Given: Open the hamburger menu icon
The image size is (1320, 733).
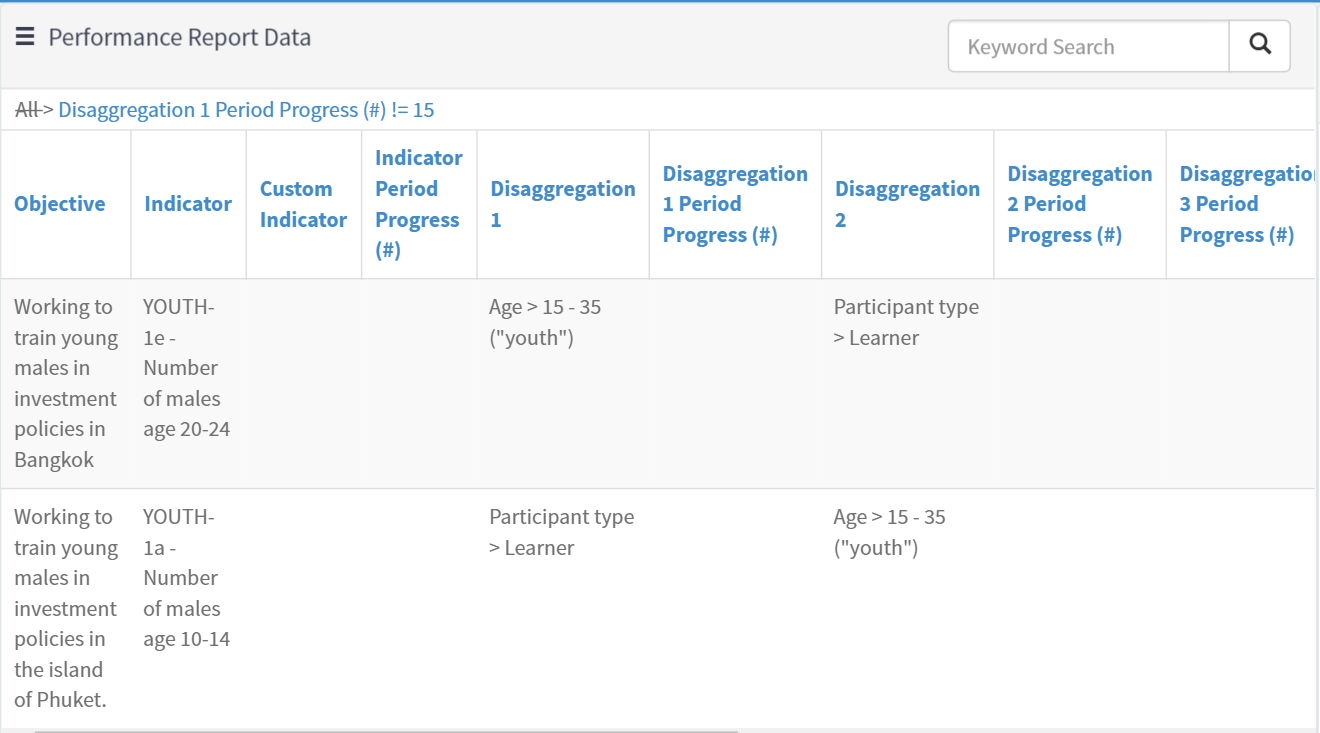Looking at the screenshot, I should (25, 37).
